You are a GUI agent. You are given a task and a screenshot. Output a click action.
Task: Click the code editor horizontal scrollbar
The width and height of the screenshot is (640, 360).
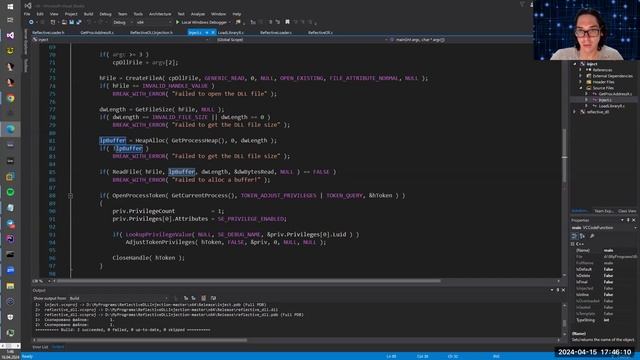(249, 281)
